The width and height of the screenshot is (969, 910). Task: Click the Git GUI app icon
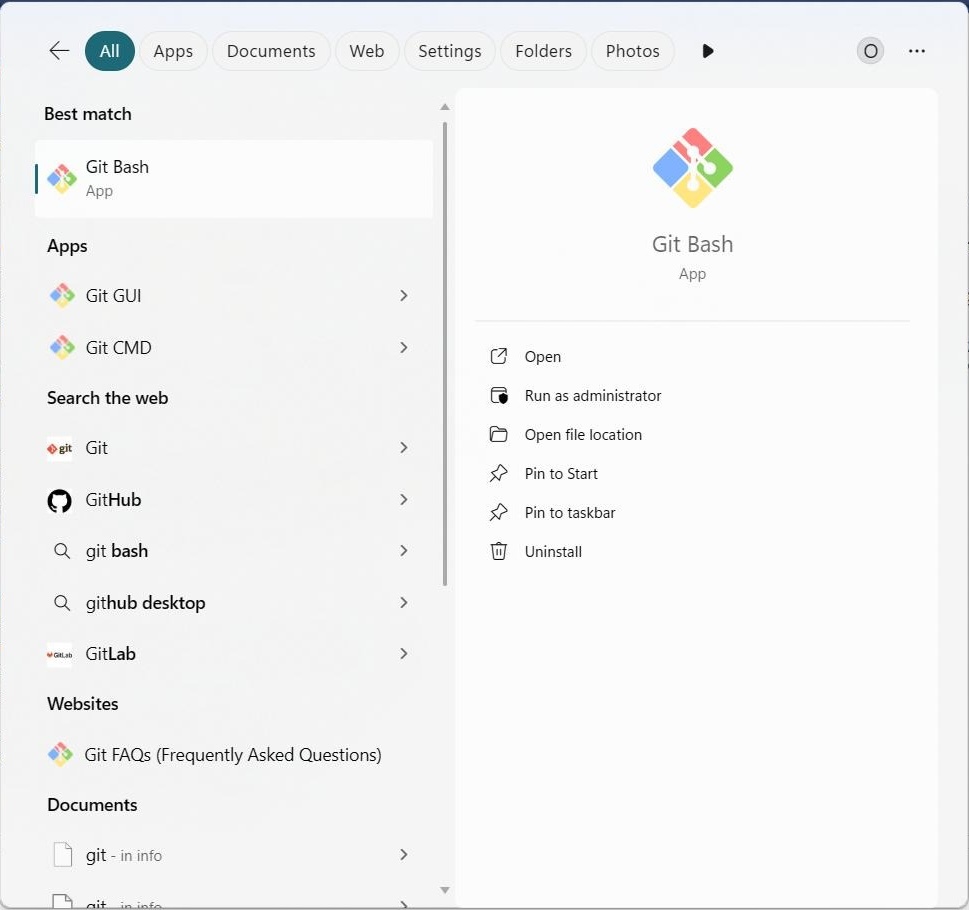[62, 296]
